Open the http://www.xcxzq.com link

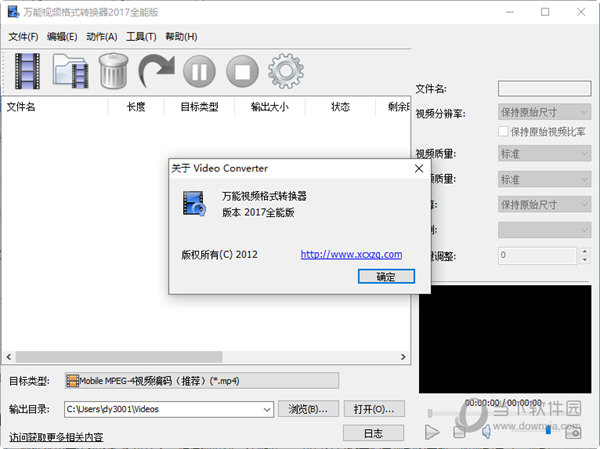coord(351,254)
